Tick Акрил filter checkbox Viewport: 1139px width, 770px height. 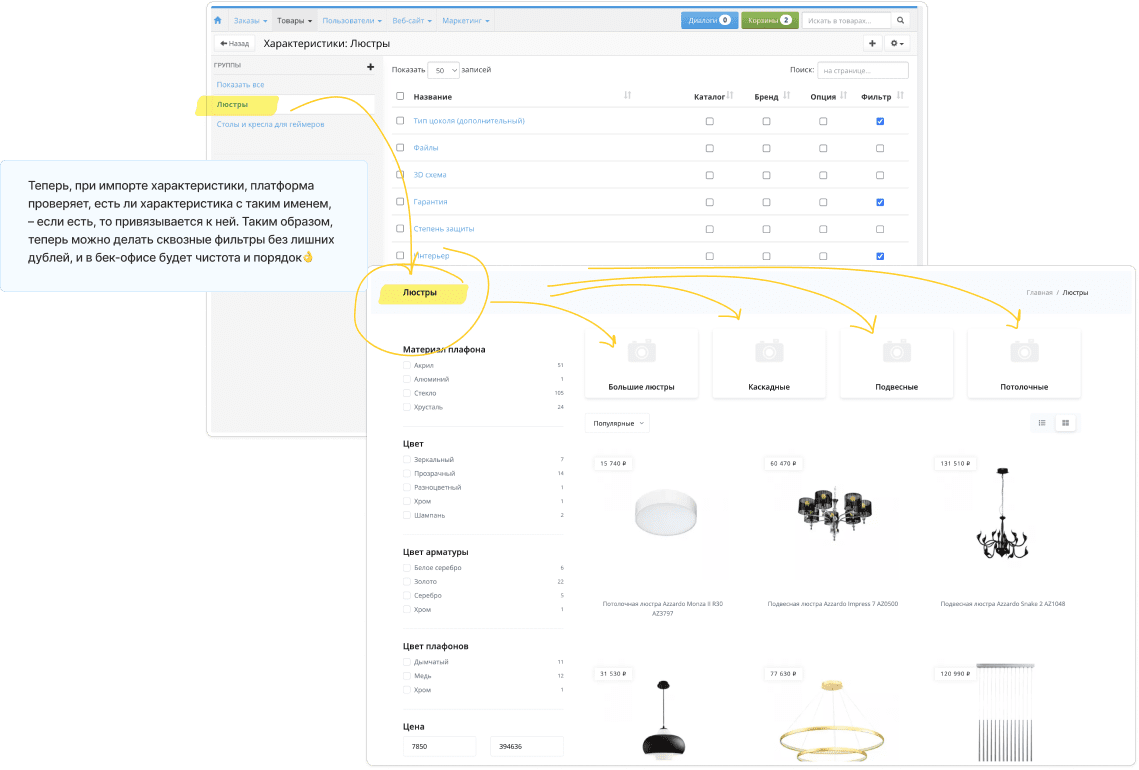pyautogui.click(x=407, y=365)
